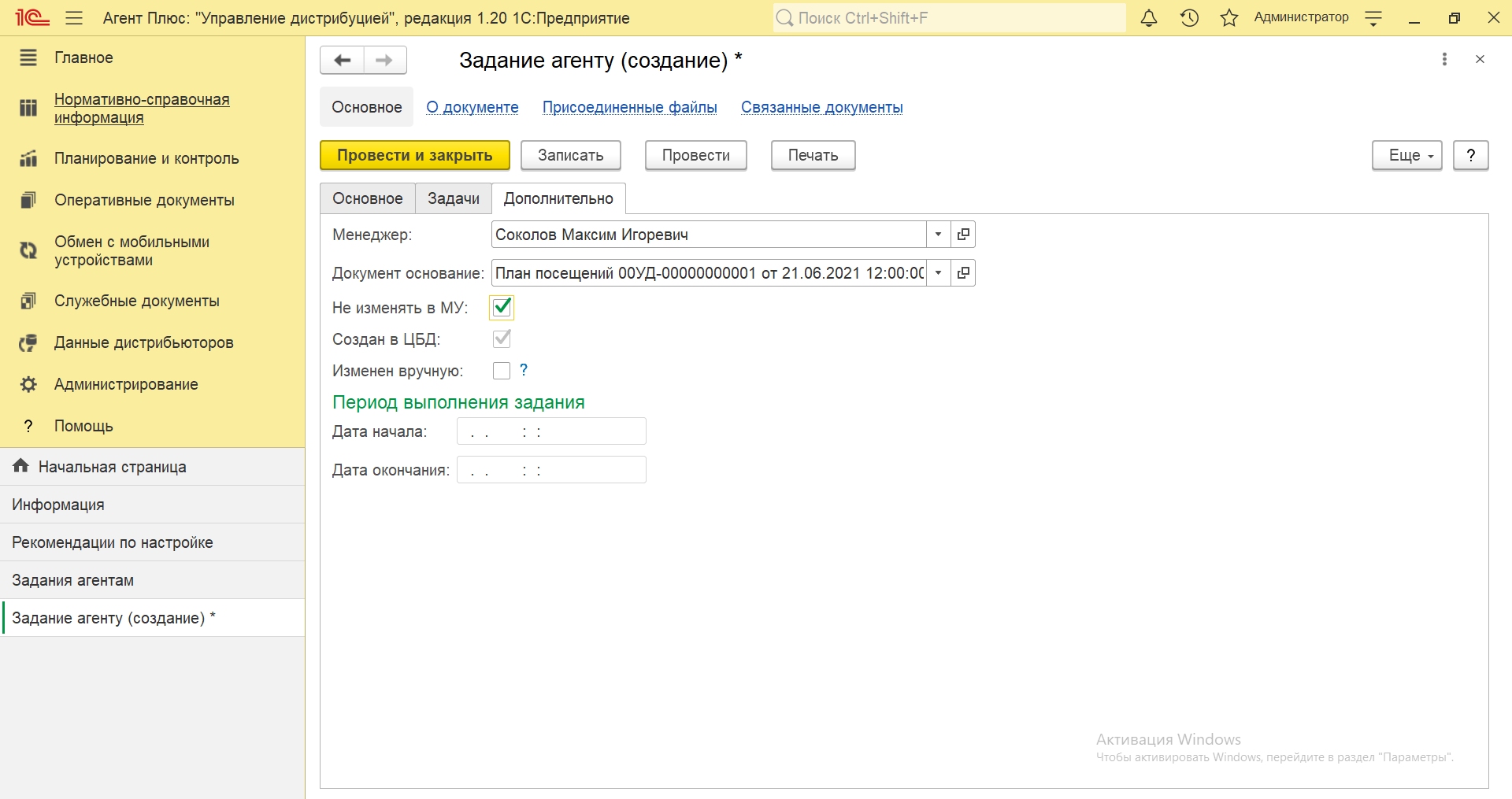Close the Задание агенту form with X

pos(1480,59)
